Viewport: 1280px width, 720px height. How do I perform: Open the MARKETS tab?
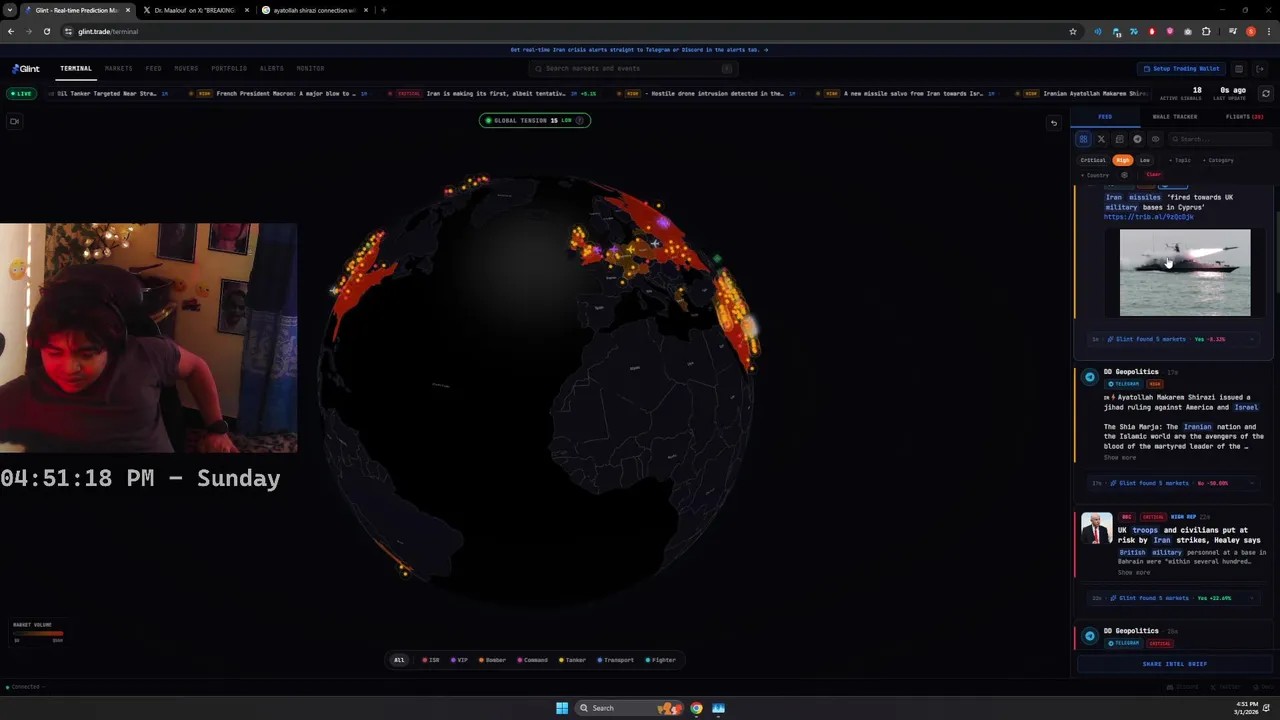(118, 69)
